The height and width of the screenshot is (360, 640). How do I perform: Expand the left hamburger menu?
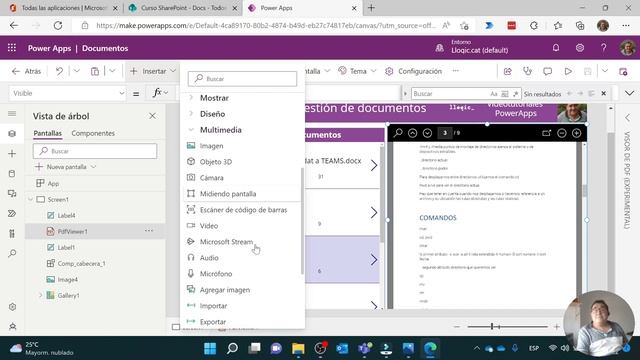click(x=12, y=113)
